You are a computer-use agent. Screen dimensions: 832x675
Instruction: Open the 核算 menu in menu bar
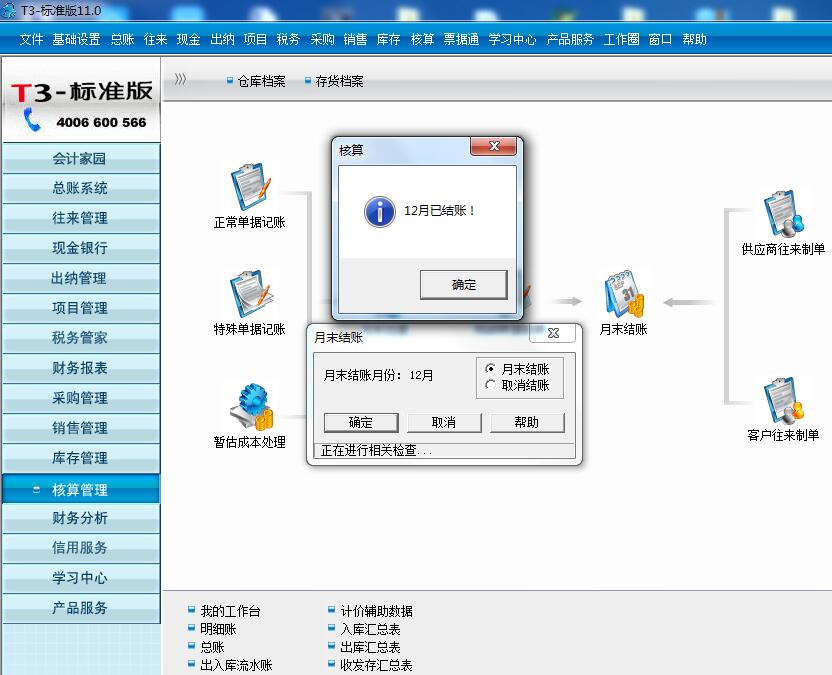(x=422, y=39)
